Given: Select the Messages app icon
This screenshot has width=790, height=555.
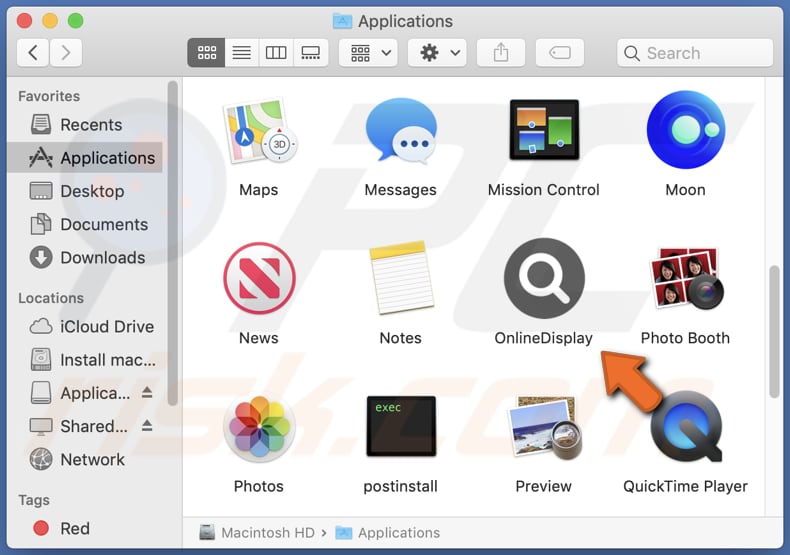Looking at the screenshot, I should (x=401, y=131).
